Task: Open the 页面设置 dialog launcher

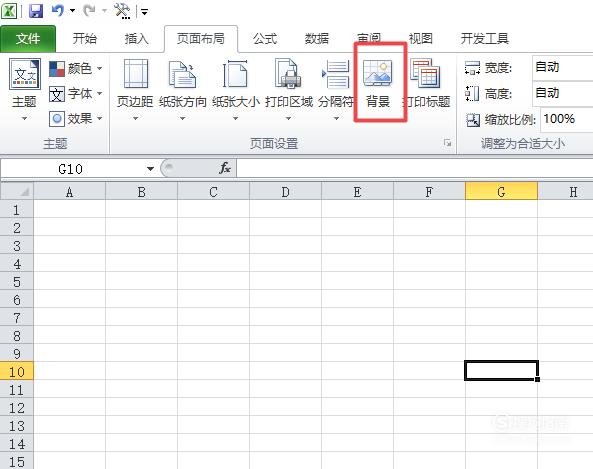Action: pyautogui.click(x=448, y=143)
